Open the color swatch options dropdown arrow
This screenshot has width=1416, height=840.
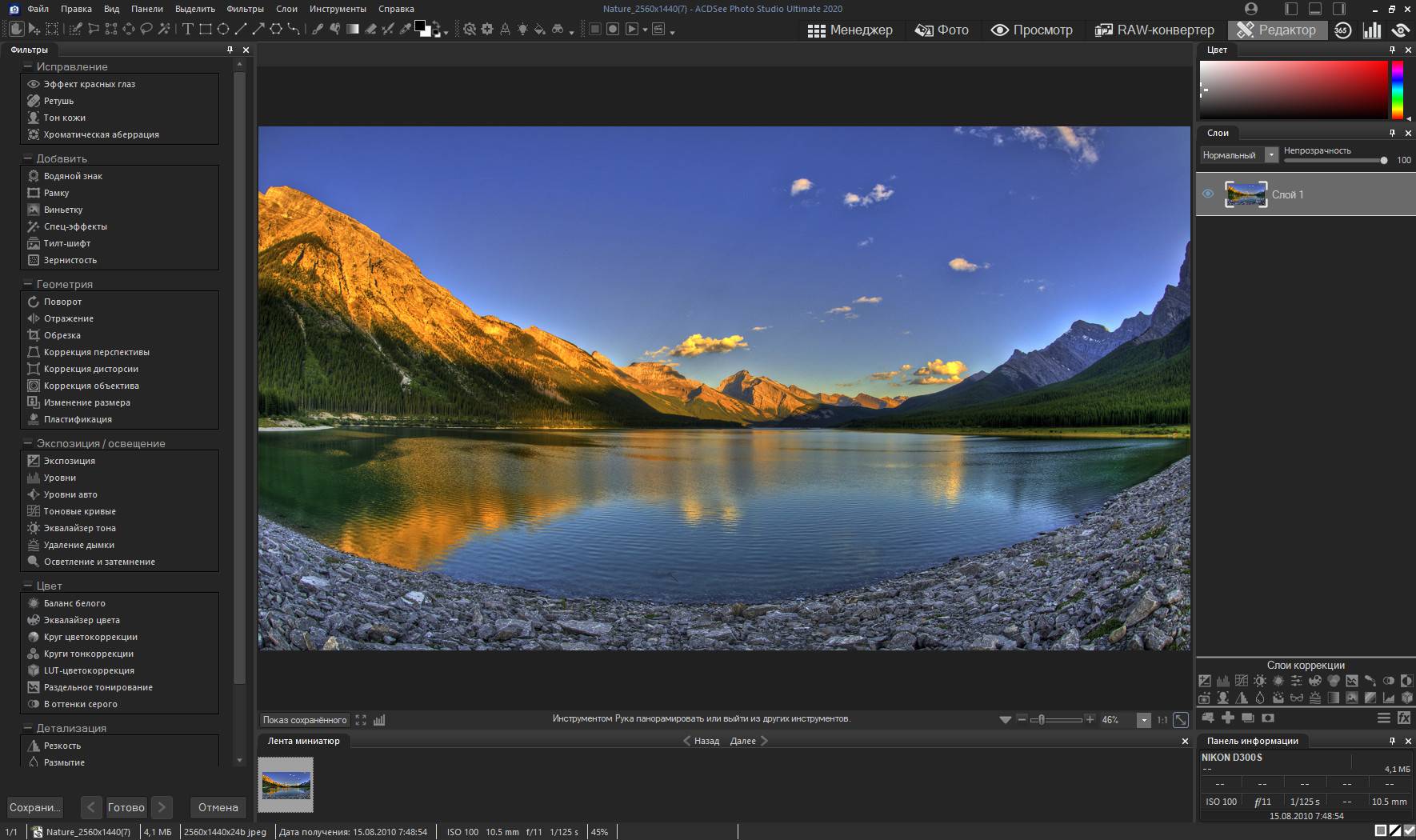tap(446, 33)
